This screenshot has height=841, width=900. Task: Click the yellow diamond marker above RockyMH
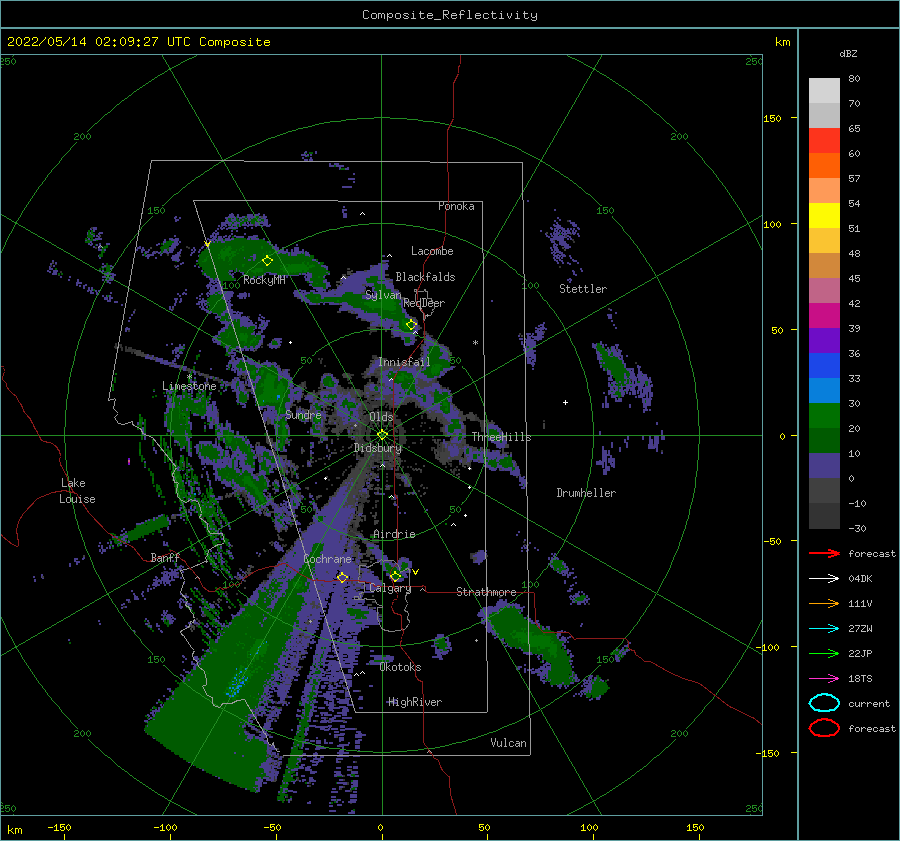point(267,261)
